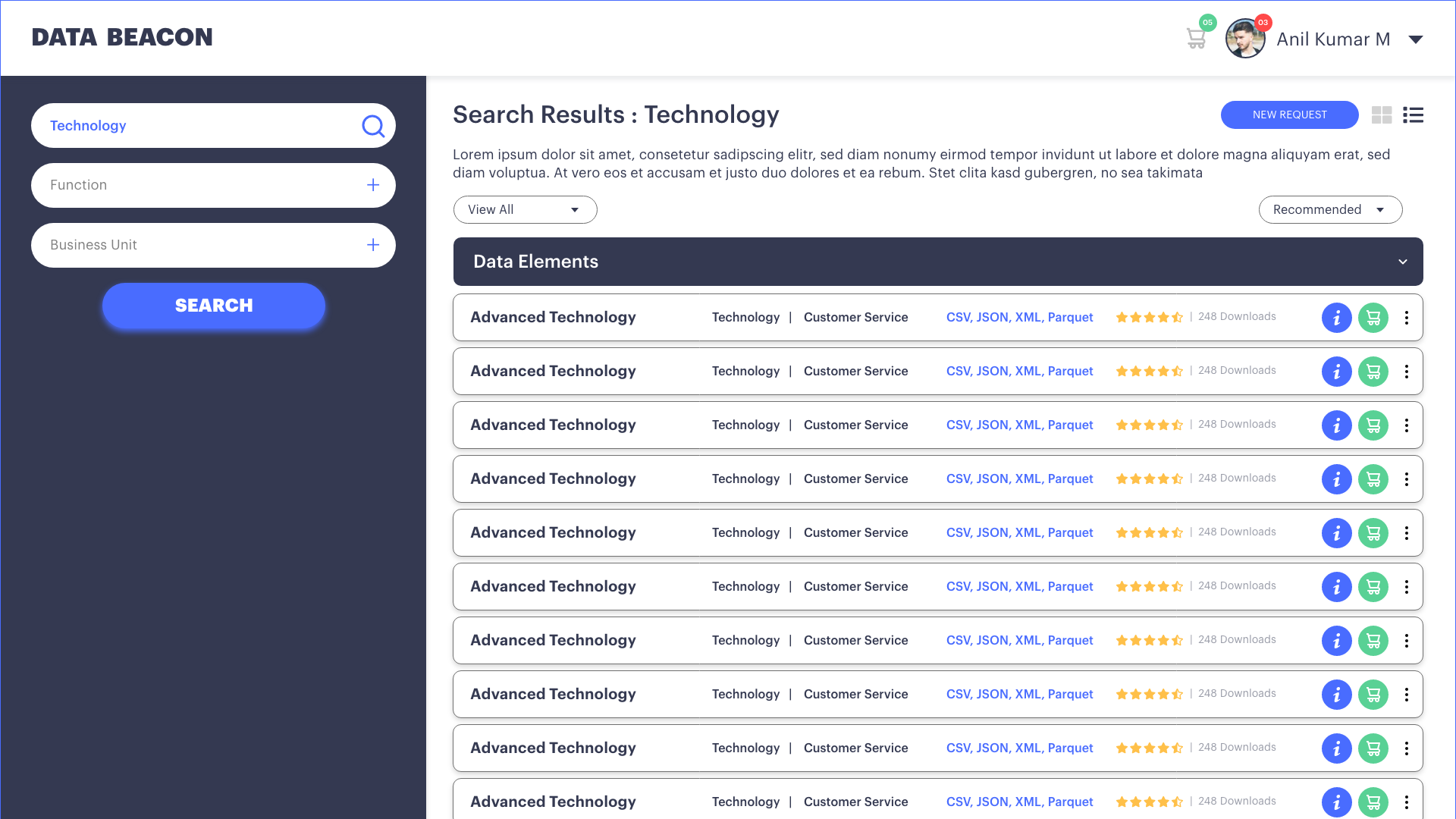This screenshot has height=819, width=1456.
Task: Expand the Function filter with plus icon
Action: 372,185
